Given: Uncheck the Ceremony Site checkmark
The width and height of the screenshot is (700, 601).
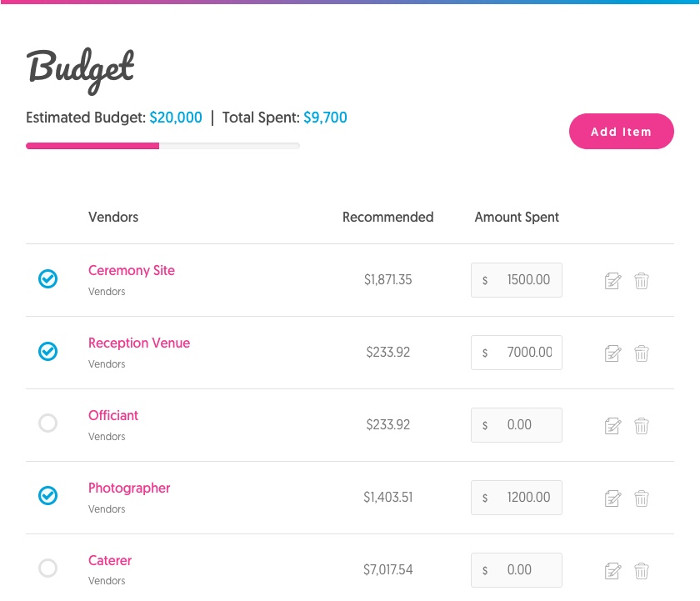Looking at the screenshot, I should pos(48,279).
